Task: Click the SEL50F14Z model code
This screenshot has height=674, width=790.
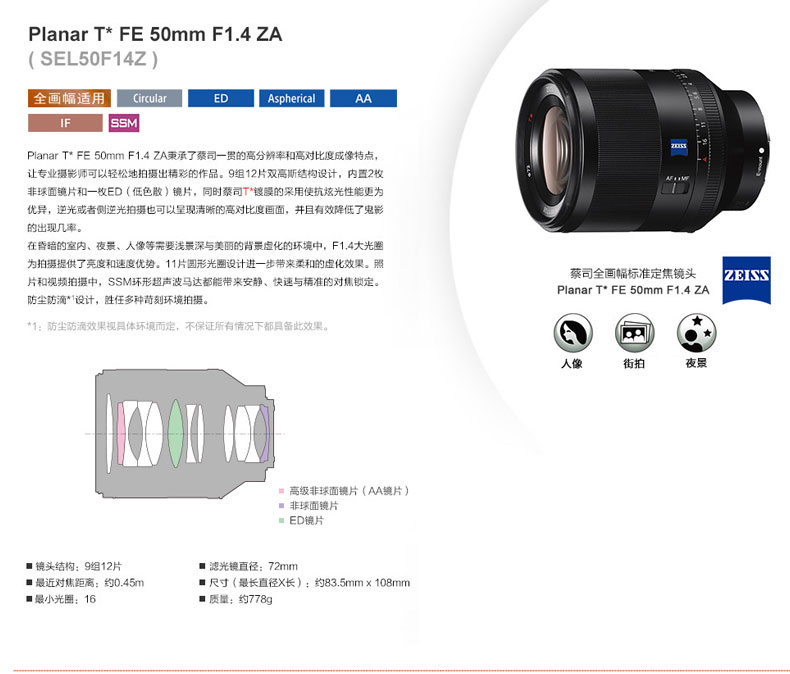Action: point(93,59)
